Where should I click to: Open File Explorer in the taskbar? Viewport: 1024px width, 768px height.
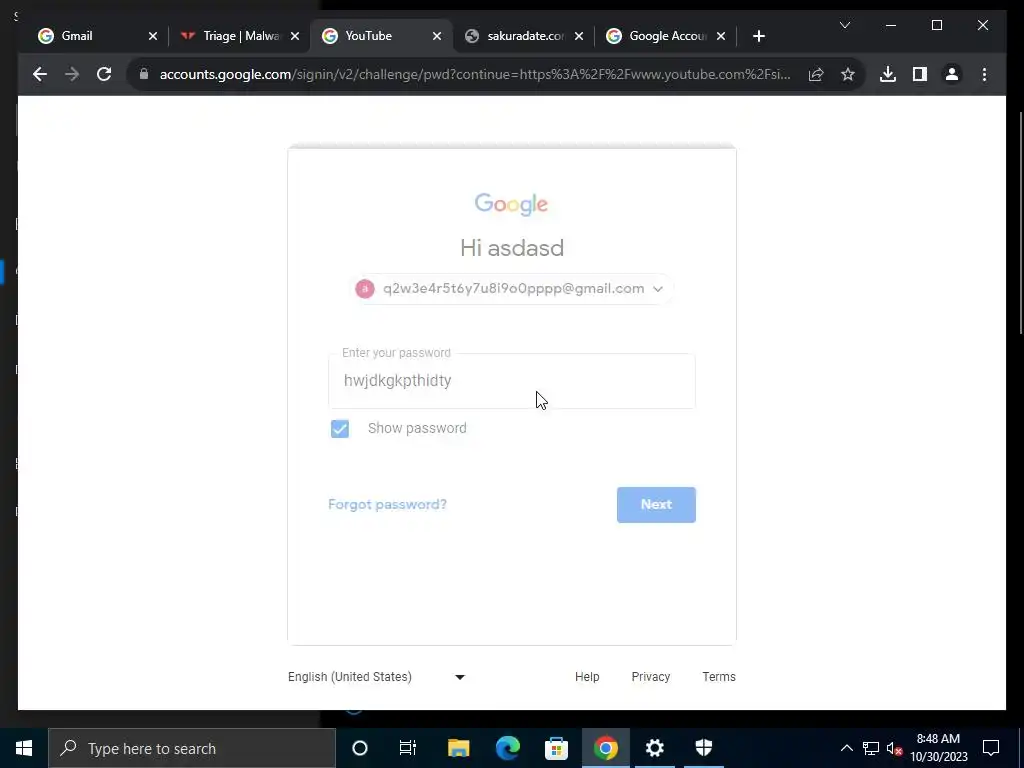tap(458, 748)
